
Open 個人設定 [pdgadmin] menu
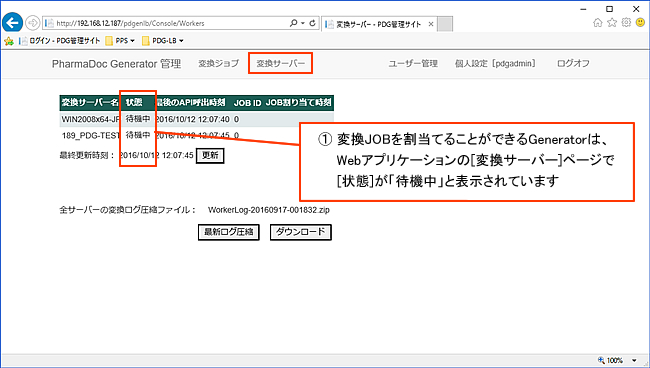point(495,63)
